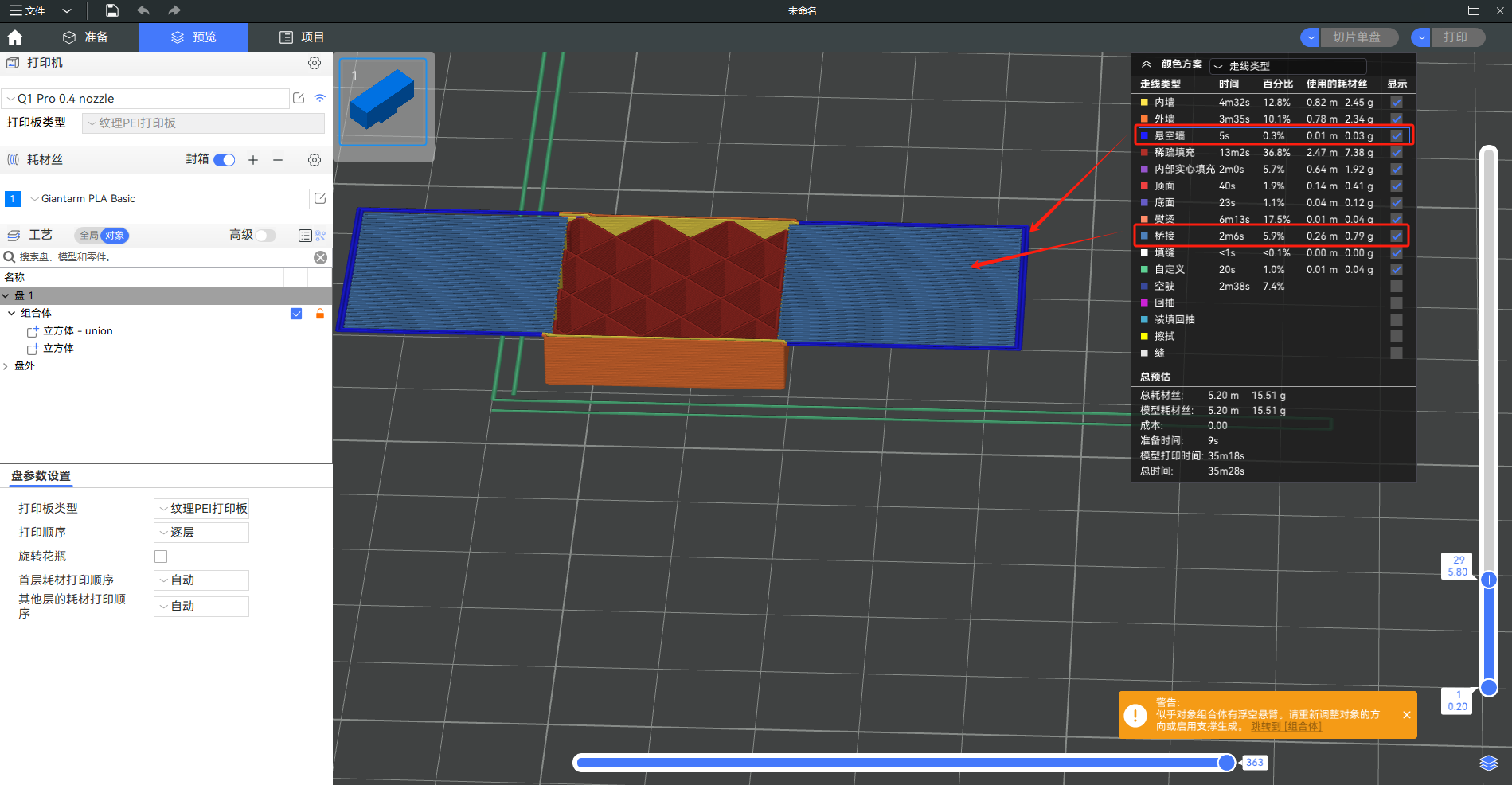Edit Giantarm PLA Basic filament preset
Viewport: 1512px width, 785px height.
[x=320, y=198]
